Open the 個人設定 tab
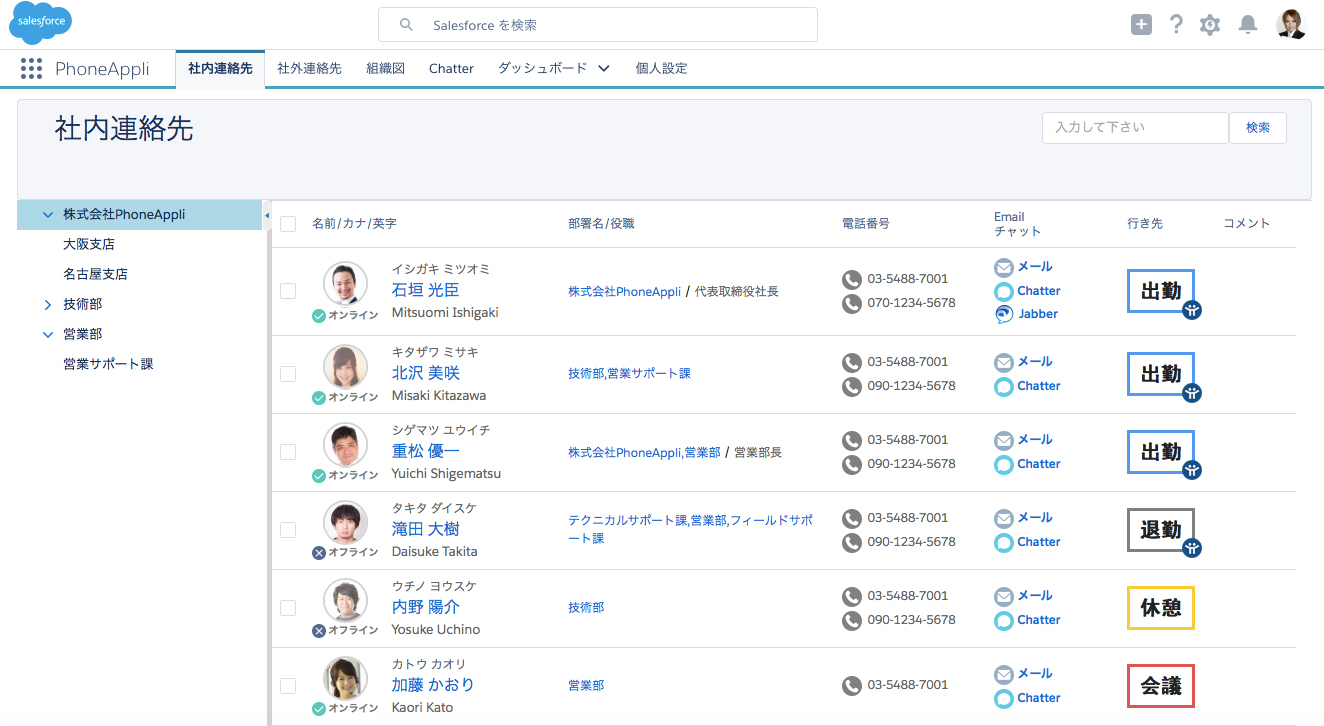 [x=662, y=69]
